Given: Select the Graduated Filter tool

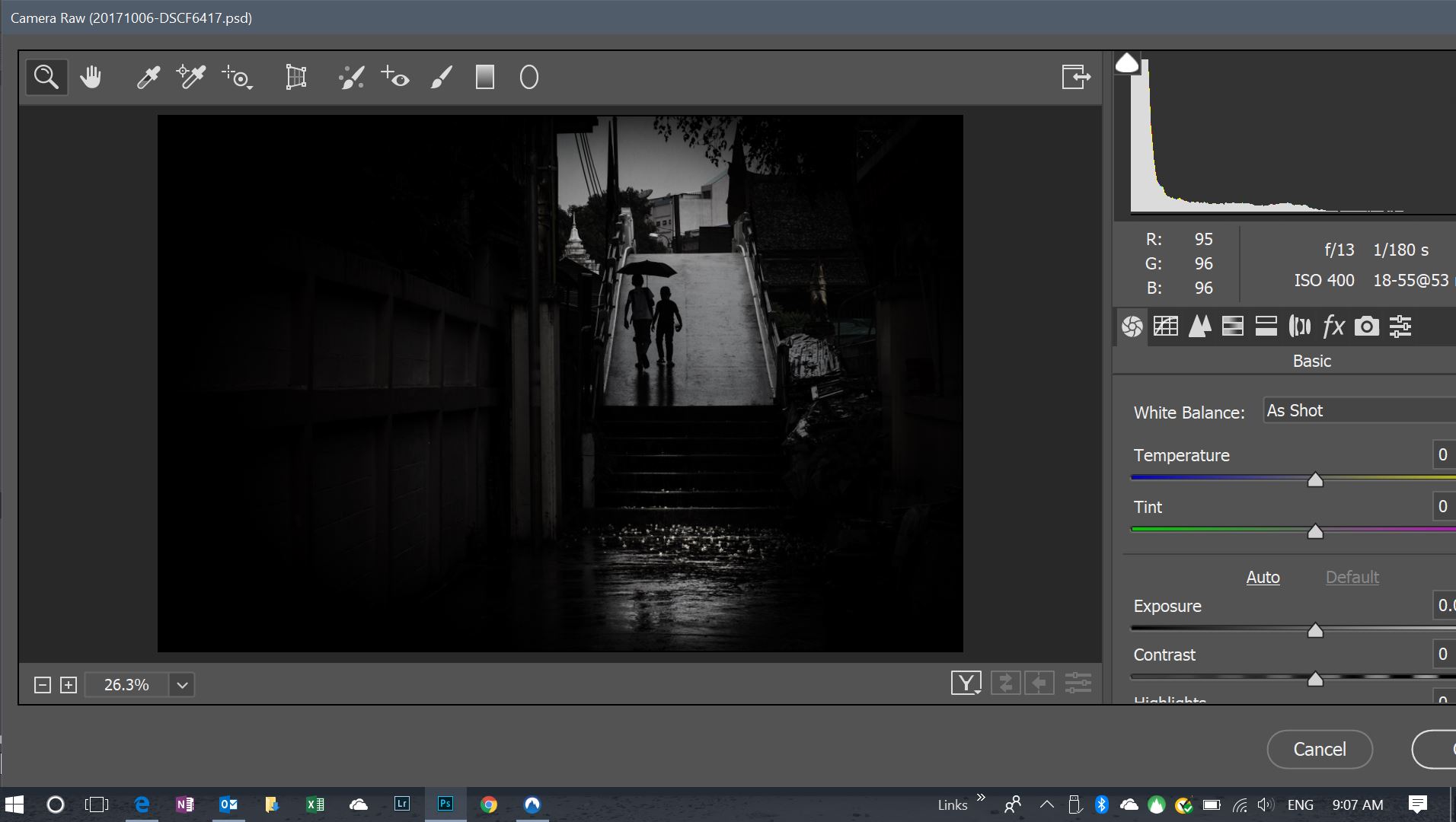Looking at the screenshot, I should click(485, 76).
